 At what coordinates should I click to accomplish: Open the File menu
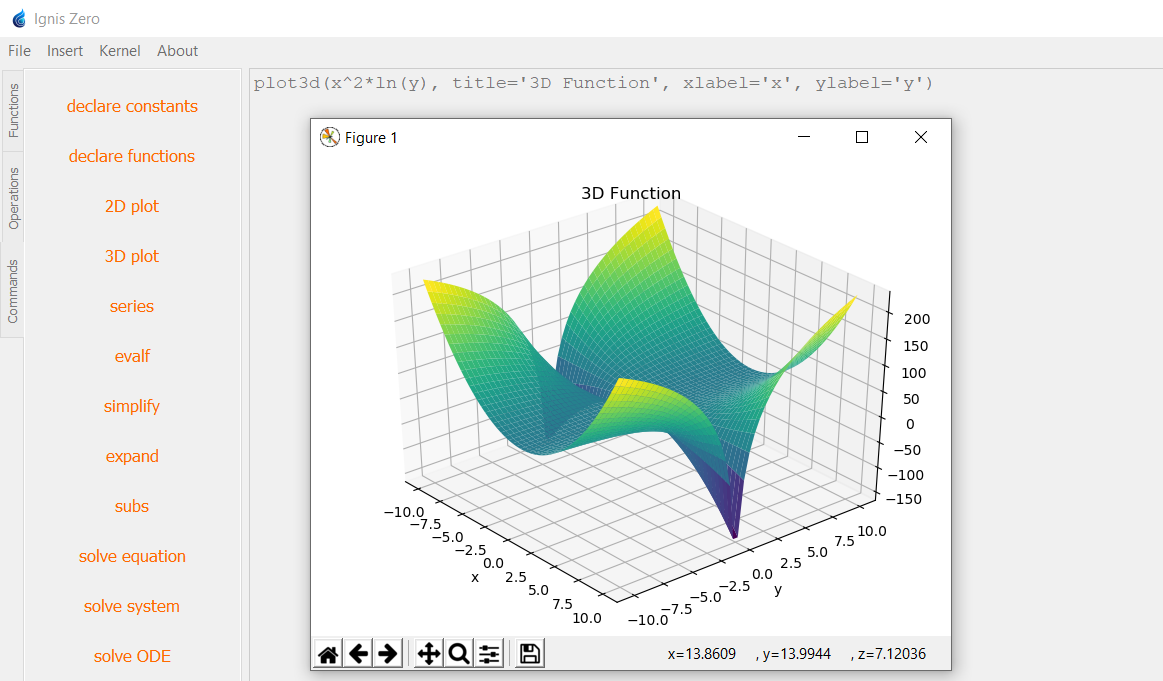coord(19,51)
